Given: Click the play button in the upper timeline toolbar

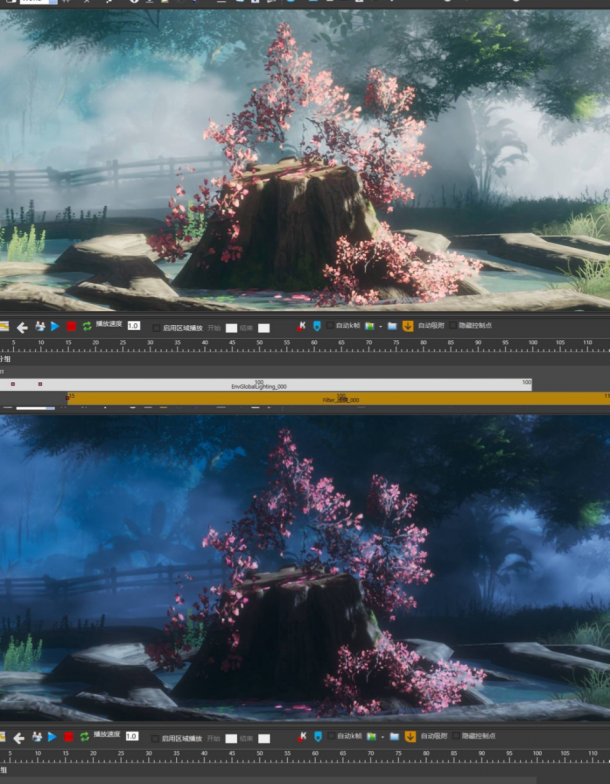Looking at the screenshot, I should click(x=55, y=326).
